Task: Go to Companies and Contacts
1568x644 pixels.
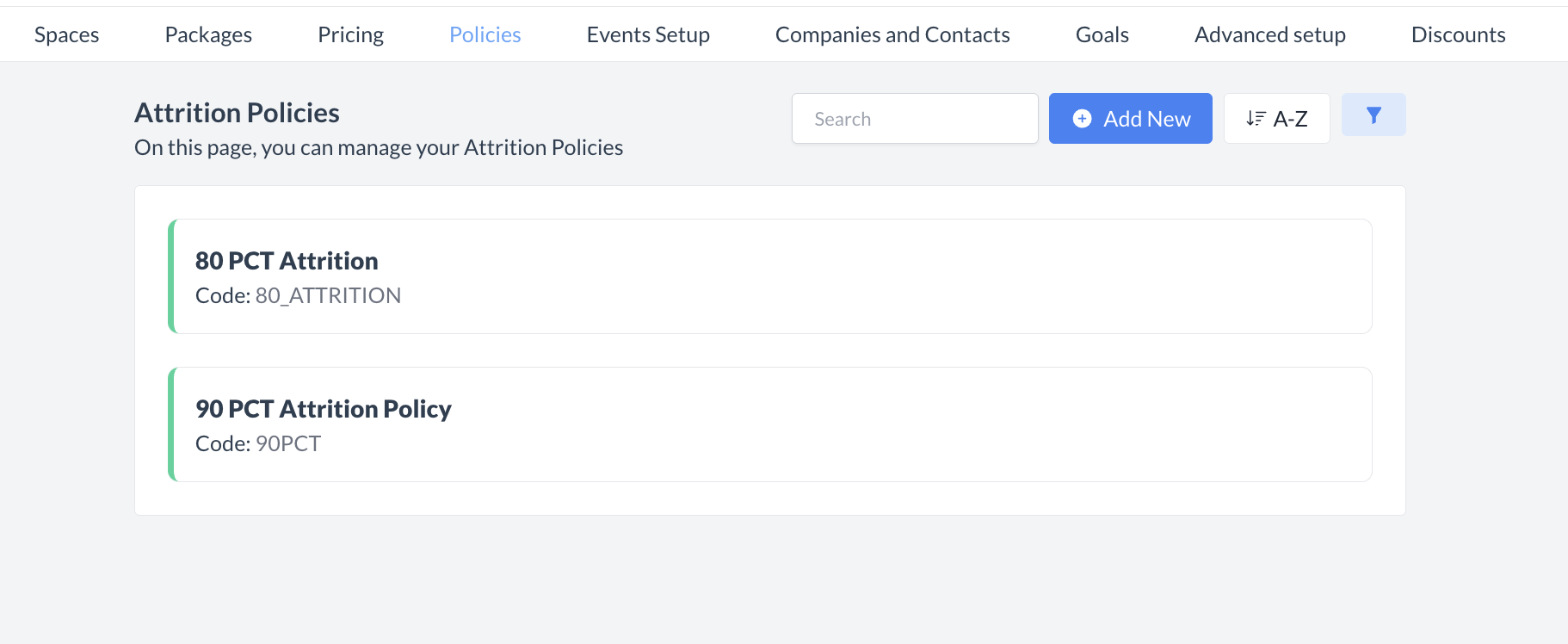Action: coord(892,34)
